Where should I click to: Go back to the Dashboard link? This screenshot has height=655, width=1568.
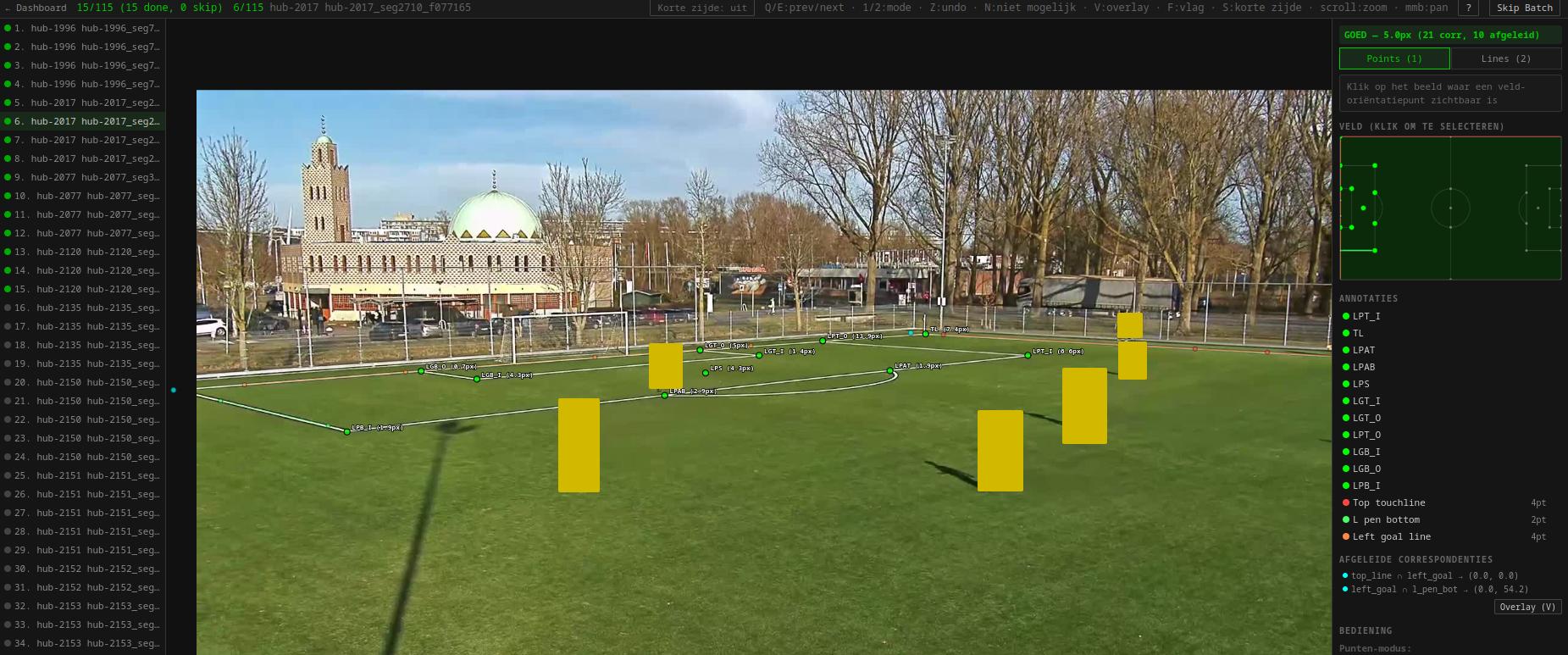pyautogui.click(x=36, y=8)
